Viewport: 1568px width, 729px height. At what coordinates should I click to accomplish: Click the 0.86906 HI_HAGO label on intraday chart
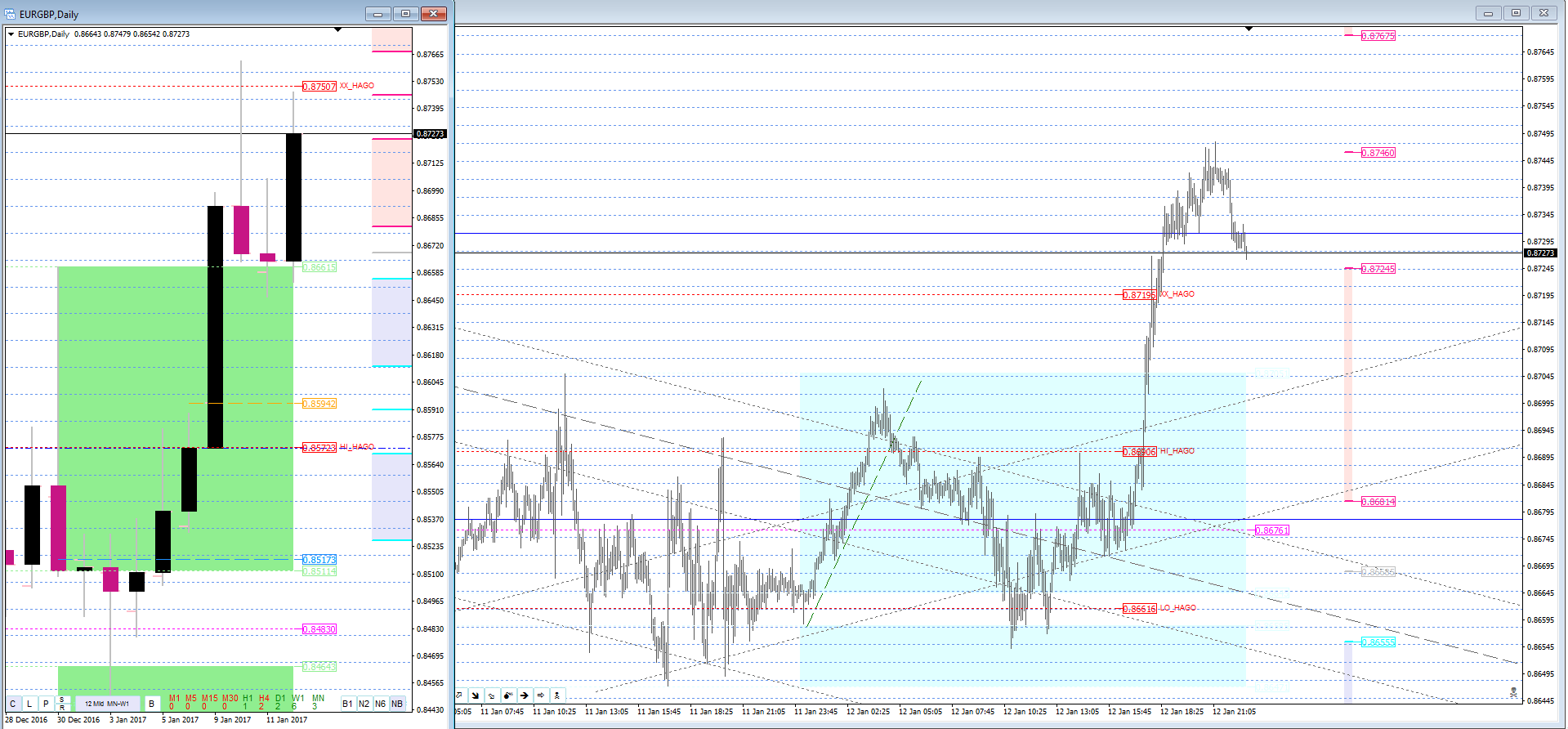coord(1159,451)
